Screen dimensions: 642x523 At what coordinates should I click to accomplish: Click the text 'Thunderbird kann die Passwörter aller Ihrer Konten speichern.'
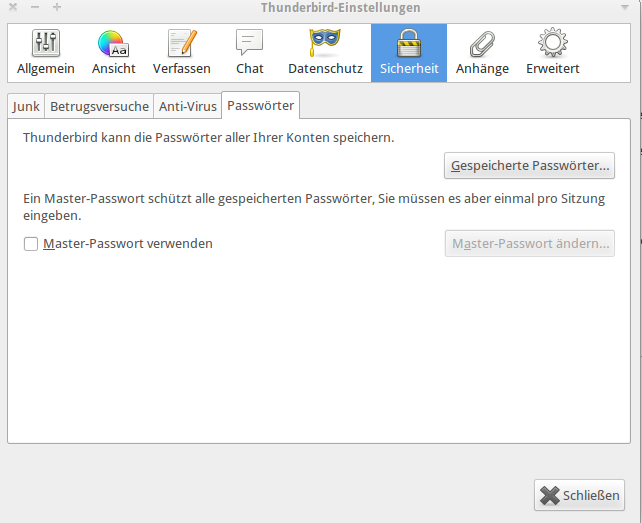208,138
